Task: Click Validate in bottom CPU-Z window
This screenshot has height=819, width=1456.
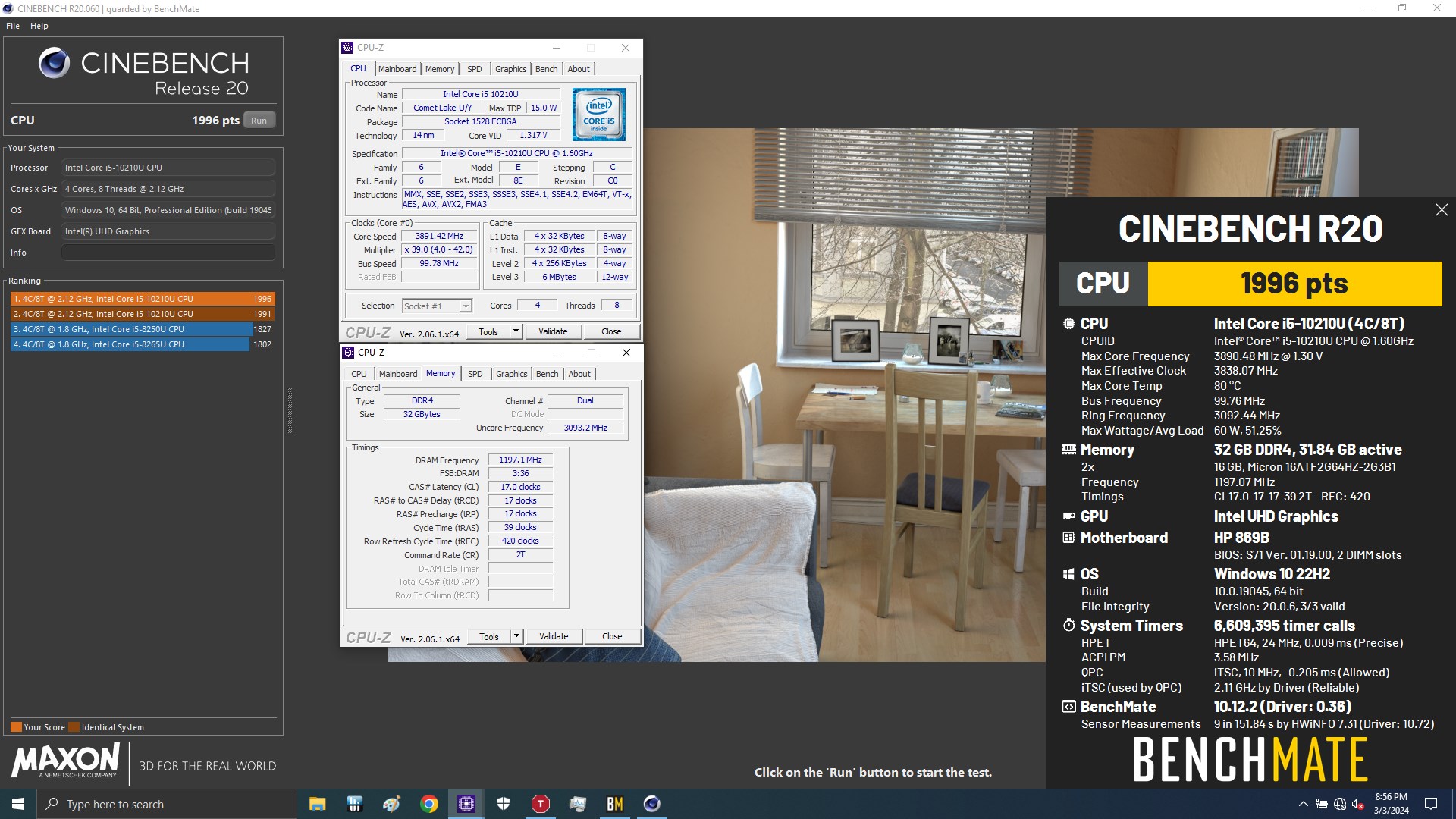Action: [554, 636]
